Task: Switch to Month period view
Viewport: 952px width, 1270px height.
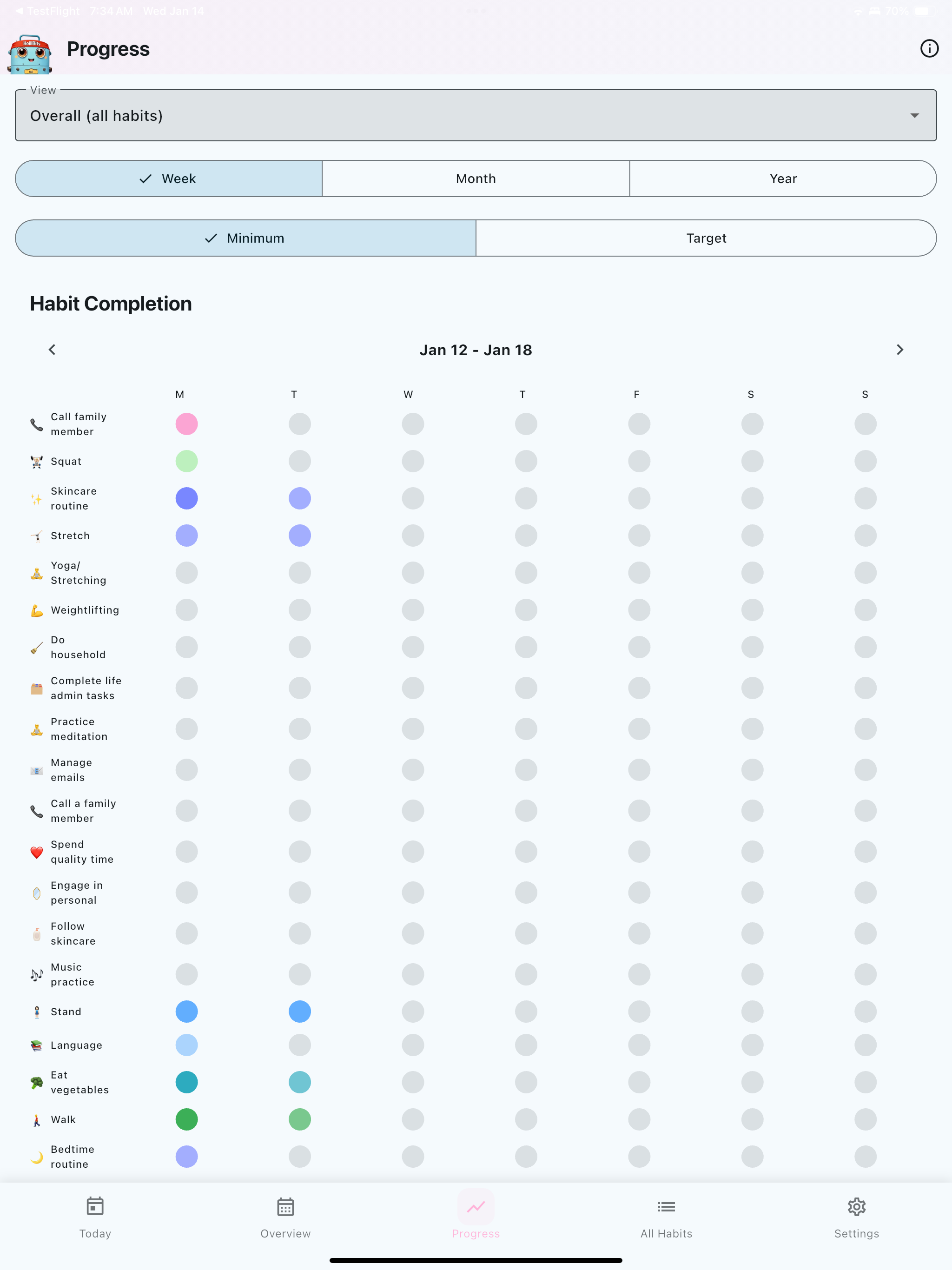Action: [x=476, y=179]
